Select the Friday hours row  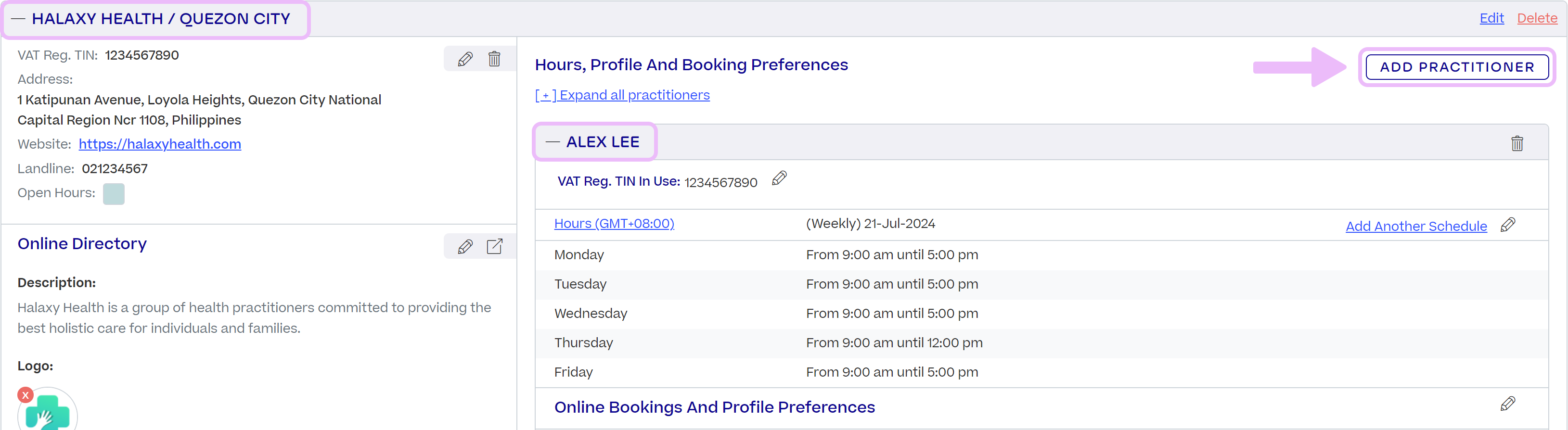[x=1041, y=372]
